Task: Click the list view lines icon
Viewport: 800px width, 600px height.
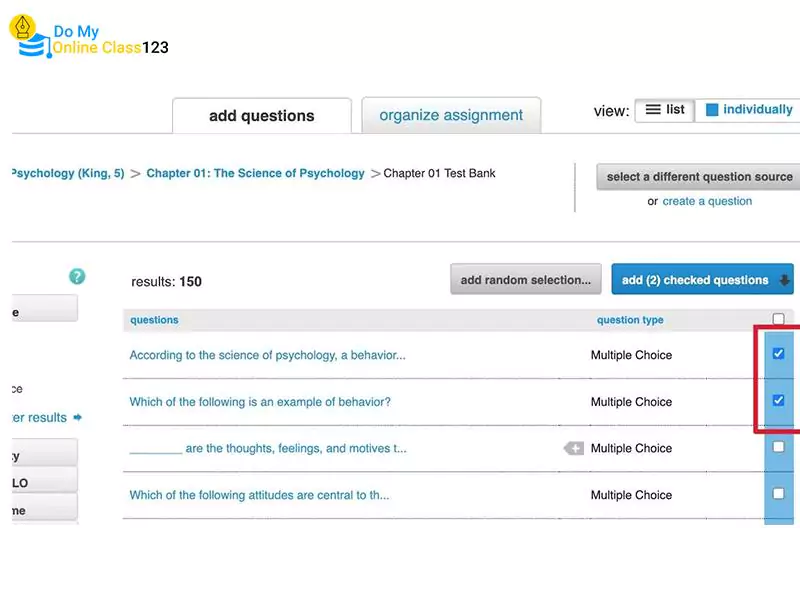Action: pyautogui.click(x=653, y=110)
